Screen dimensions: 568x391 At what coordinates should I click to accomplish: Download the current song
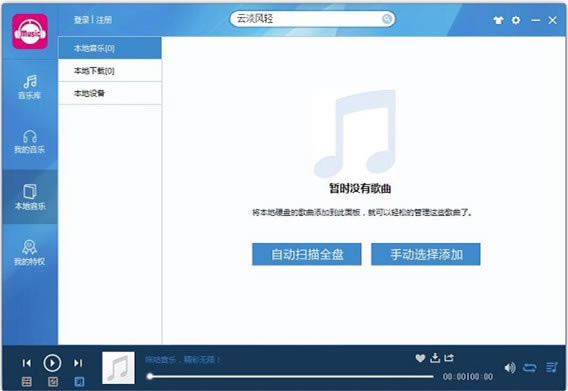tap(435, 358)
